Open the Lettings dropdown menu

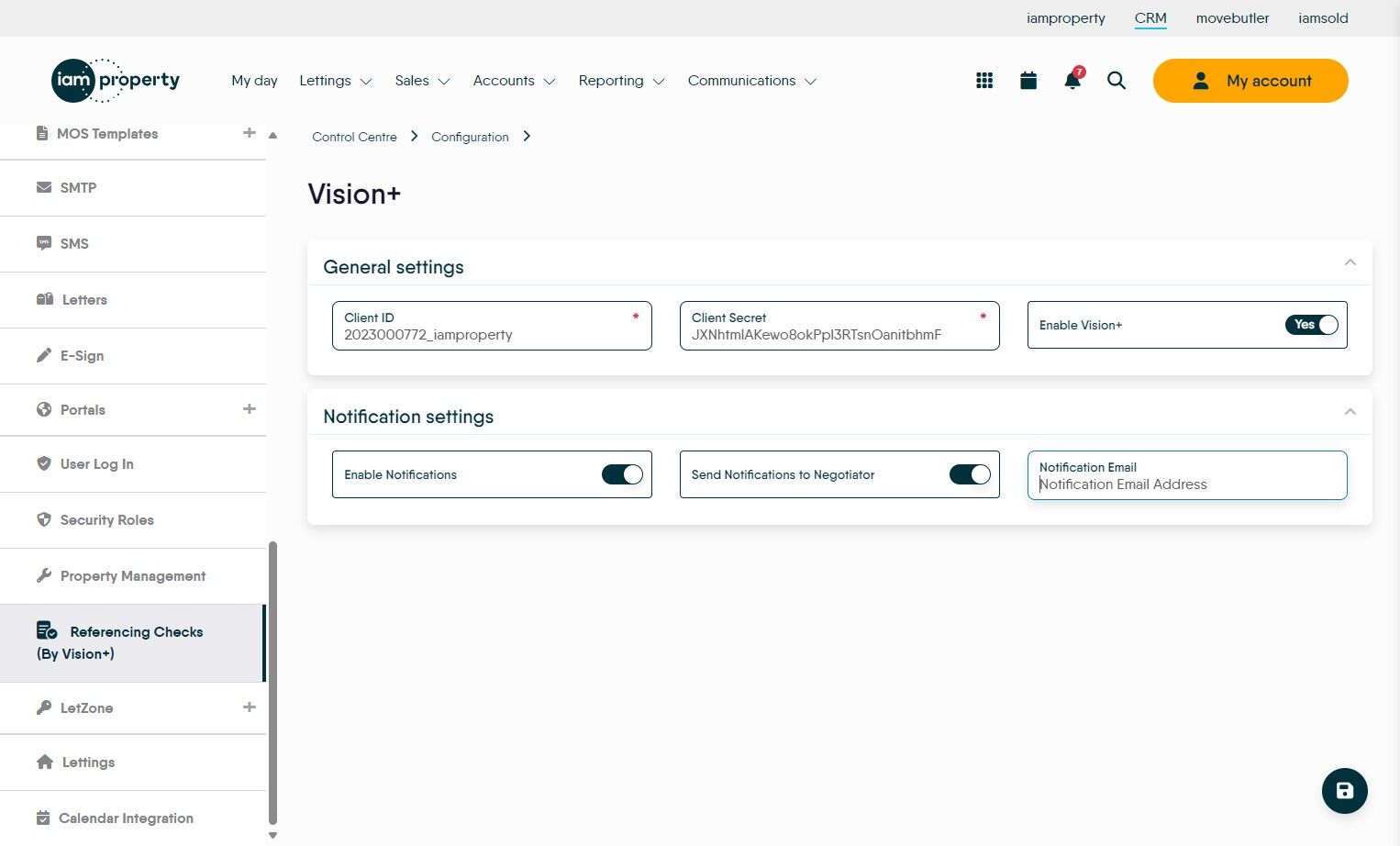336,81
